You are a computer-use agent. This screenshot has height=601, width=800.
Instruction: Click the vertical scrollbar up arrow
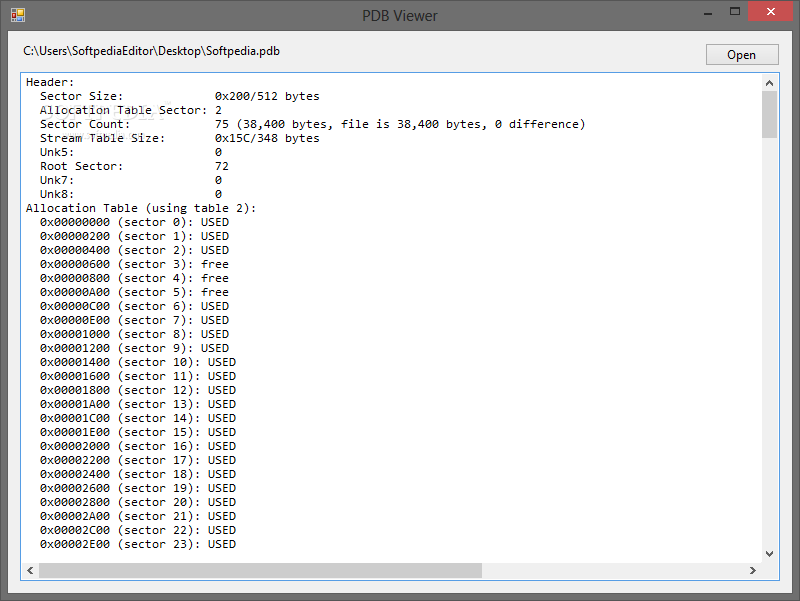pyautogui.click(x=769, y=83)
